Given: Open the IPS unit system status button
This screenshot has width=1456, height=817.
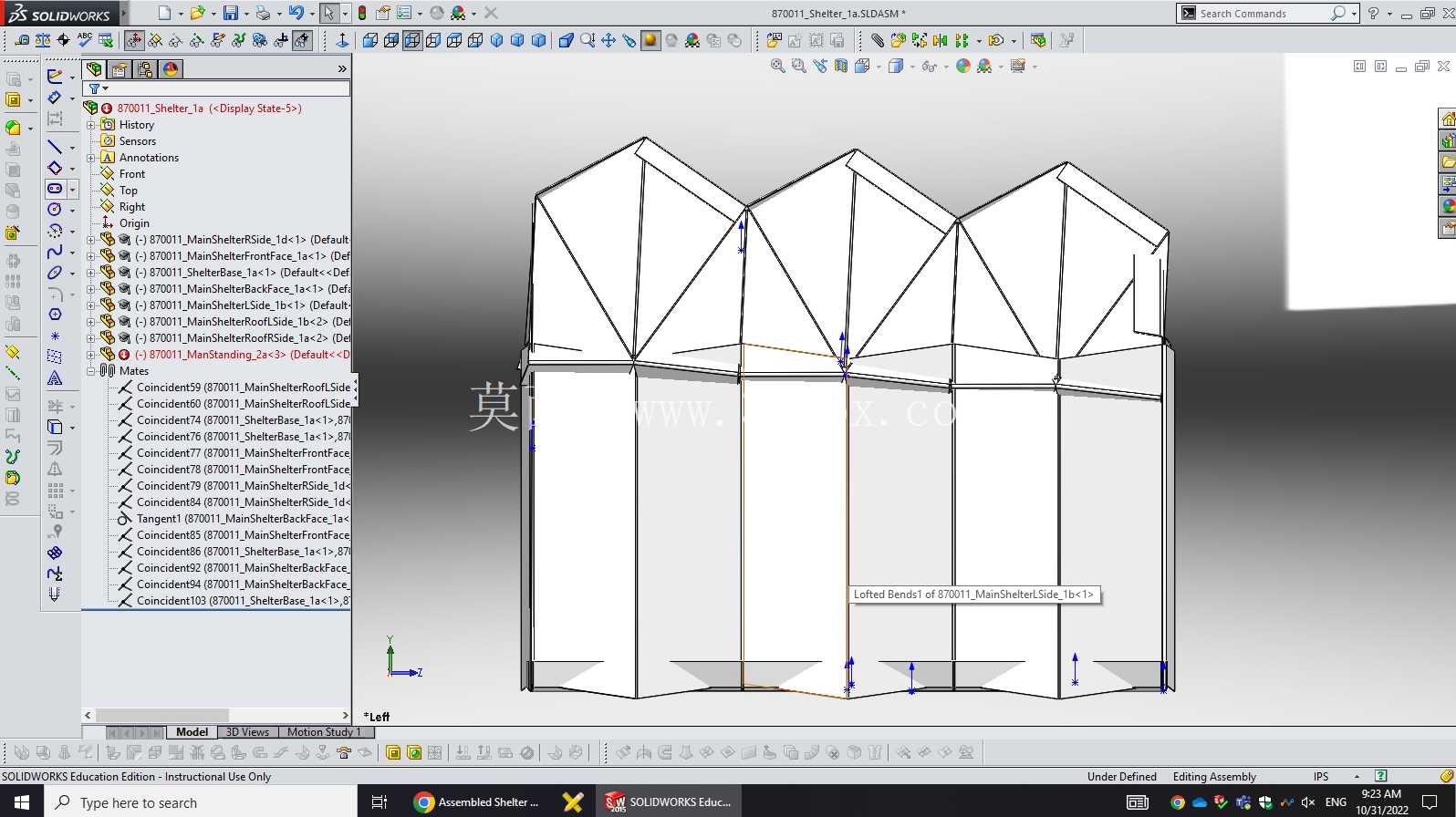Looking at the screenshot, I should click(1321, 776).
